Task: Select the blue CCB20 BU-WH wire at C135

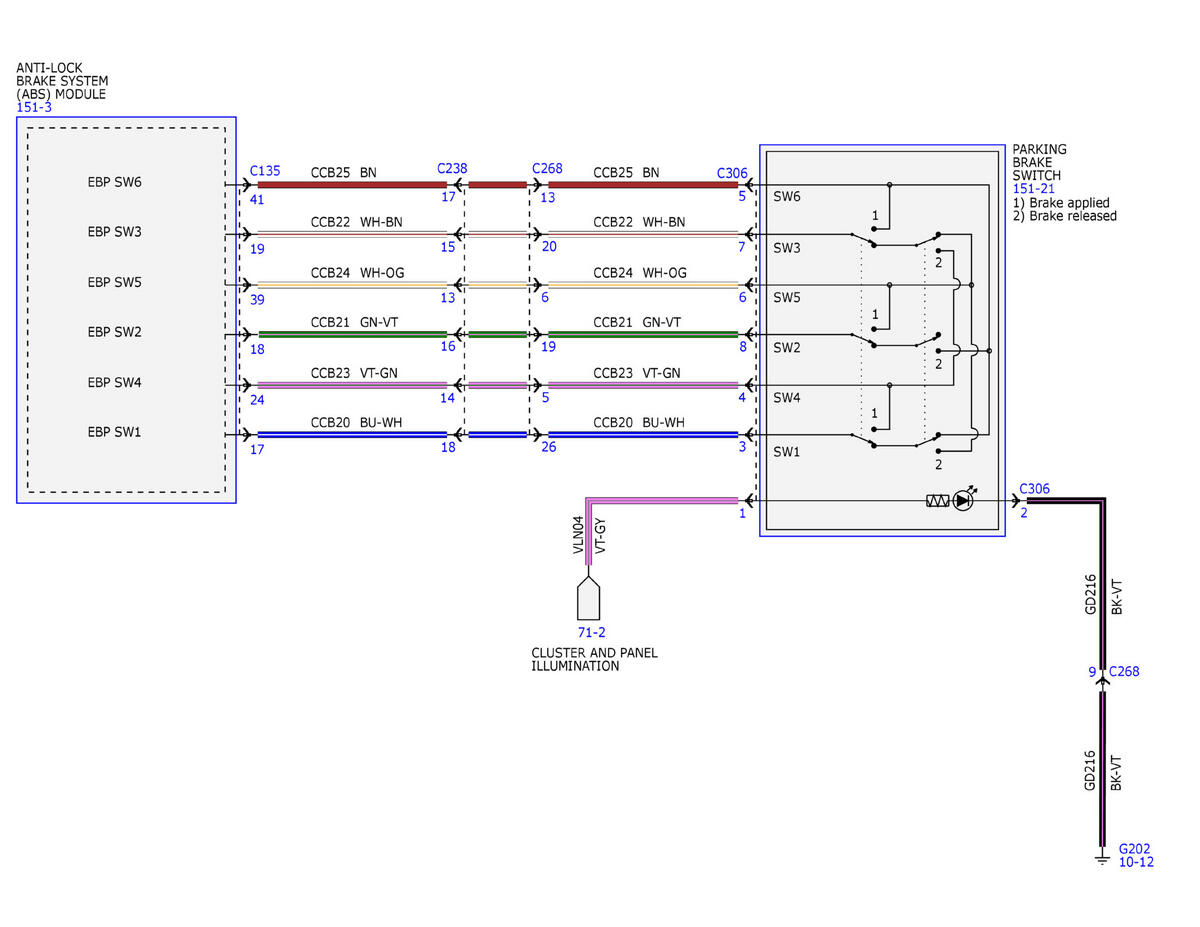Action: coord(352,435)
